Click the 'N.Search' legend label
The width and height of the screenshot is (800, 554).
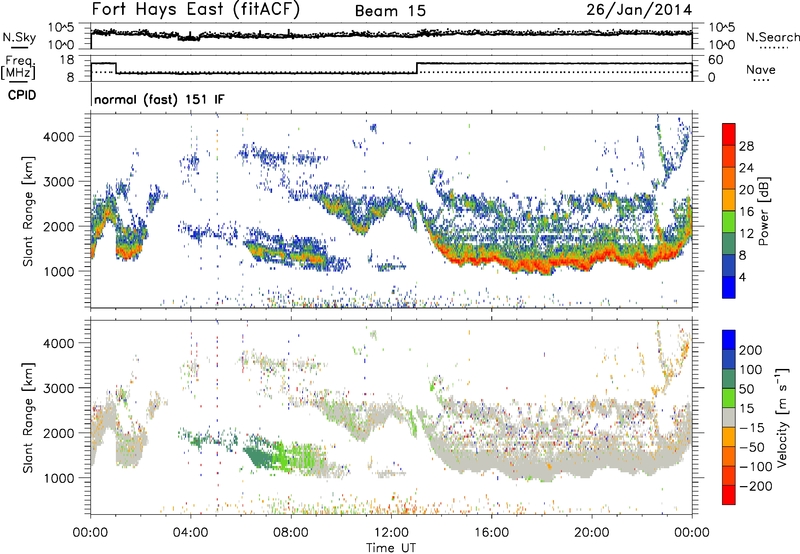772,37
